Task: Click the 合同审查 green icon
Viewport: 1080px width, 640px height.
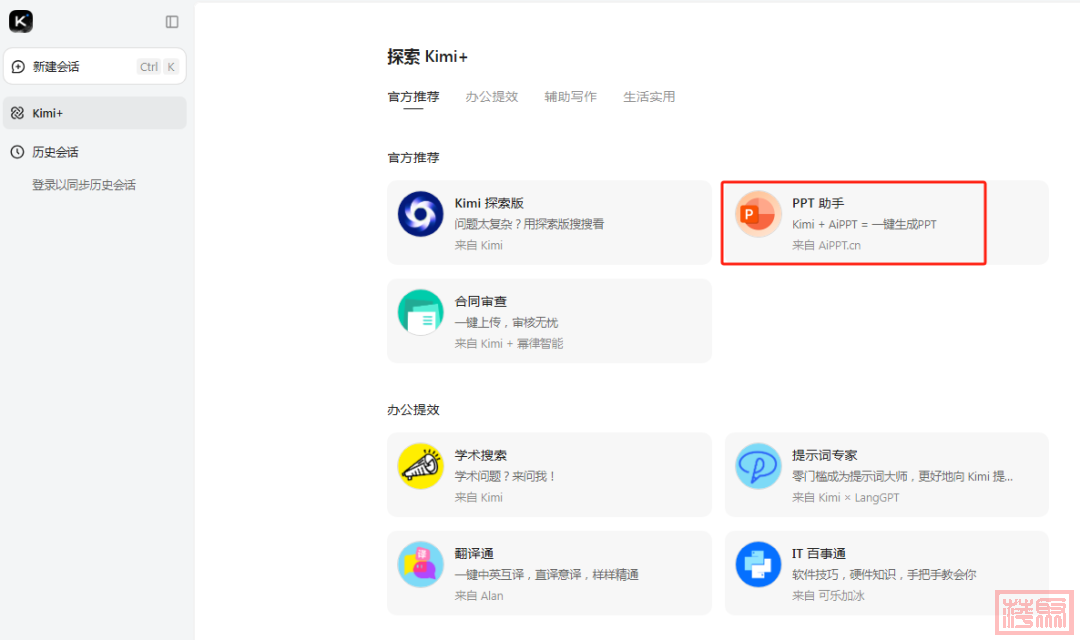Action: click(420, 312)
